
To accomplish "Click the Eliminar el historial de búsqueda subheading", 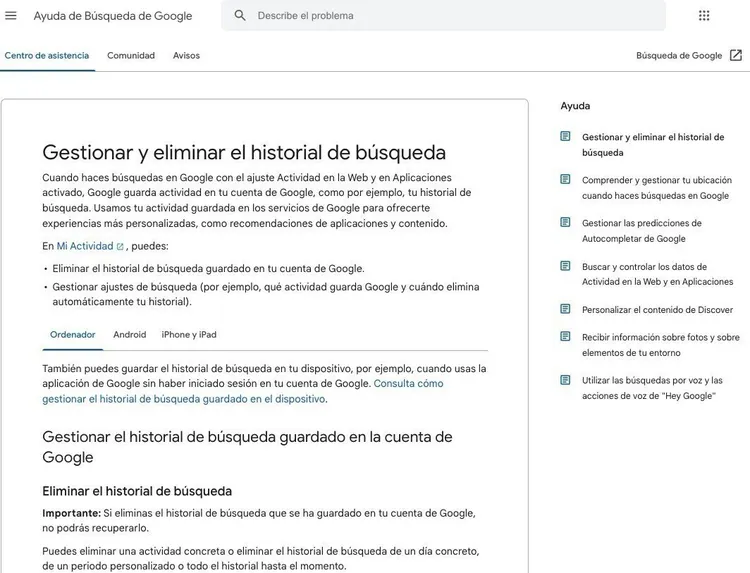I will (x=137, y=491).
